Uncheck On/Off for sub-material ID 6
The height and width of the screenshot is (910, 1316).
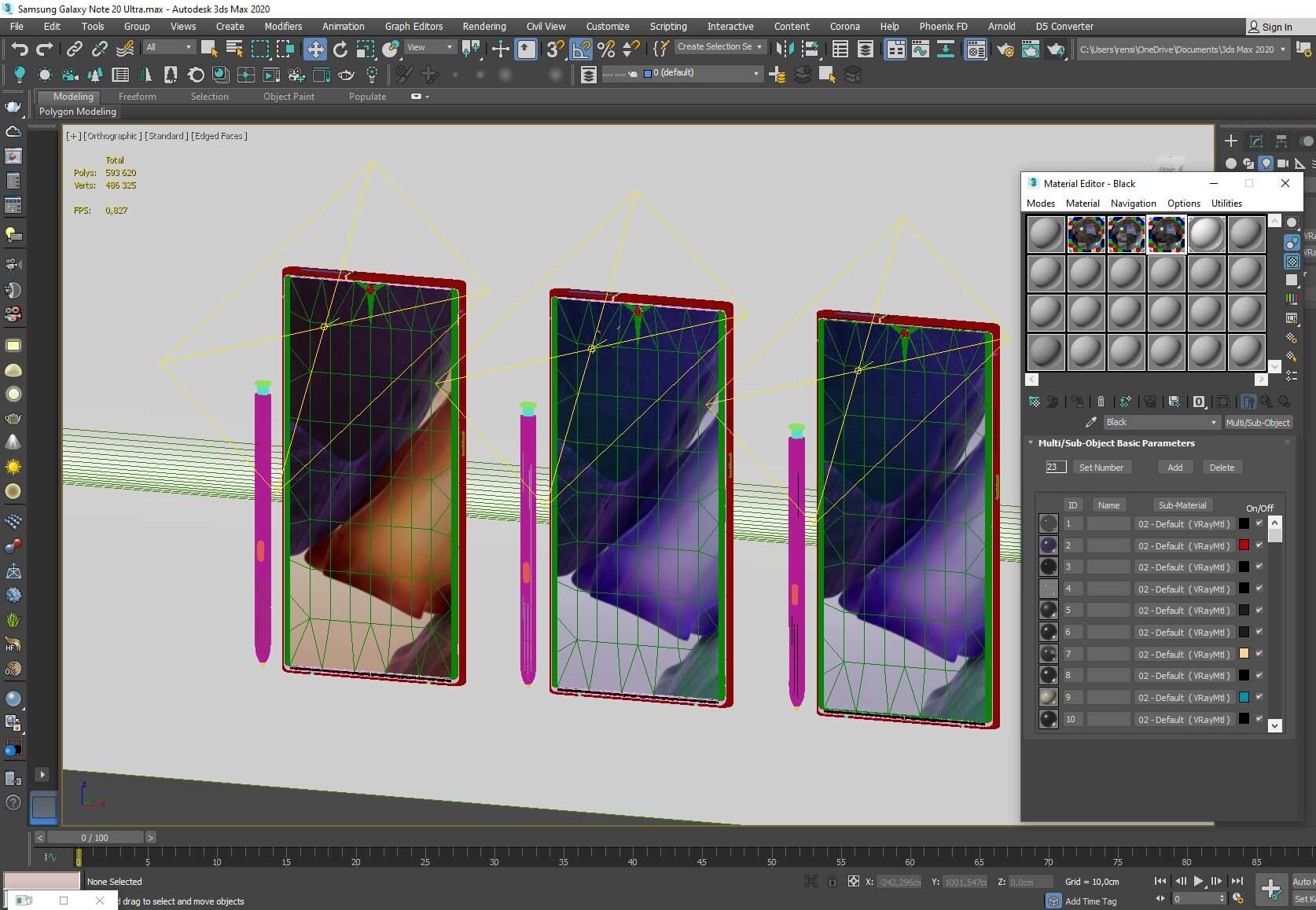click(1259, 631)
